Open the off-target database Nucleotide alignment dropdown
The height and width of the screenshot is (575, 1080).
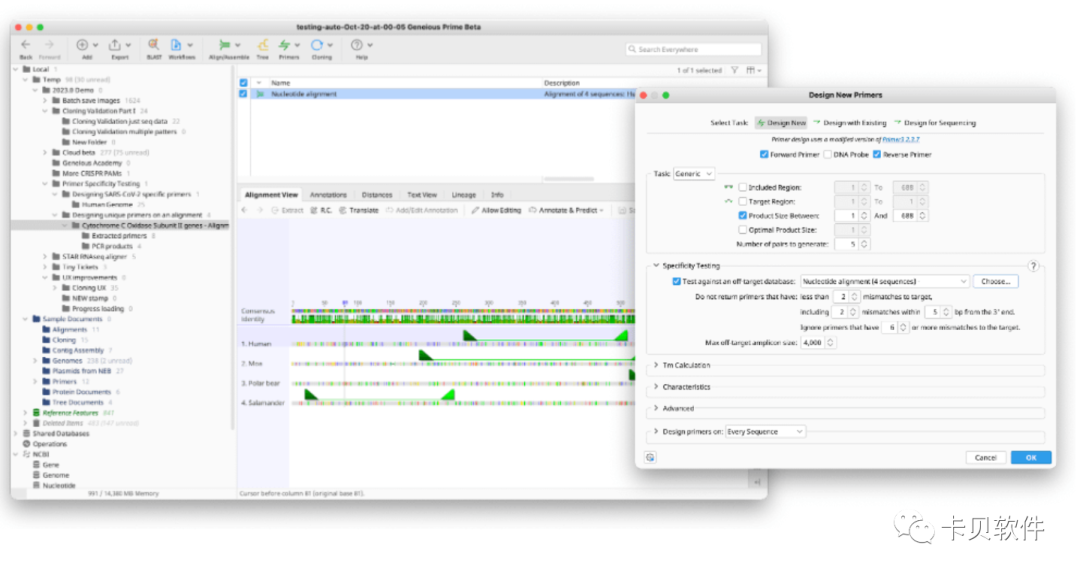coord(885,282)
